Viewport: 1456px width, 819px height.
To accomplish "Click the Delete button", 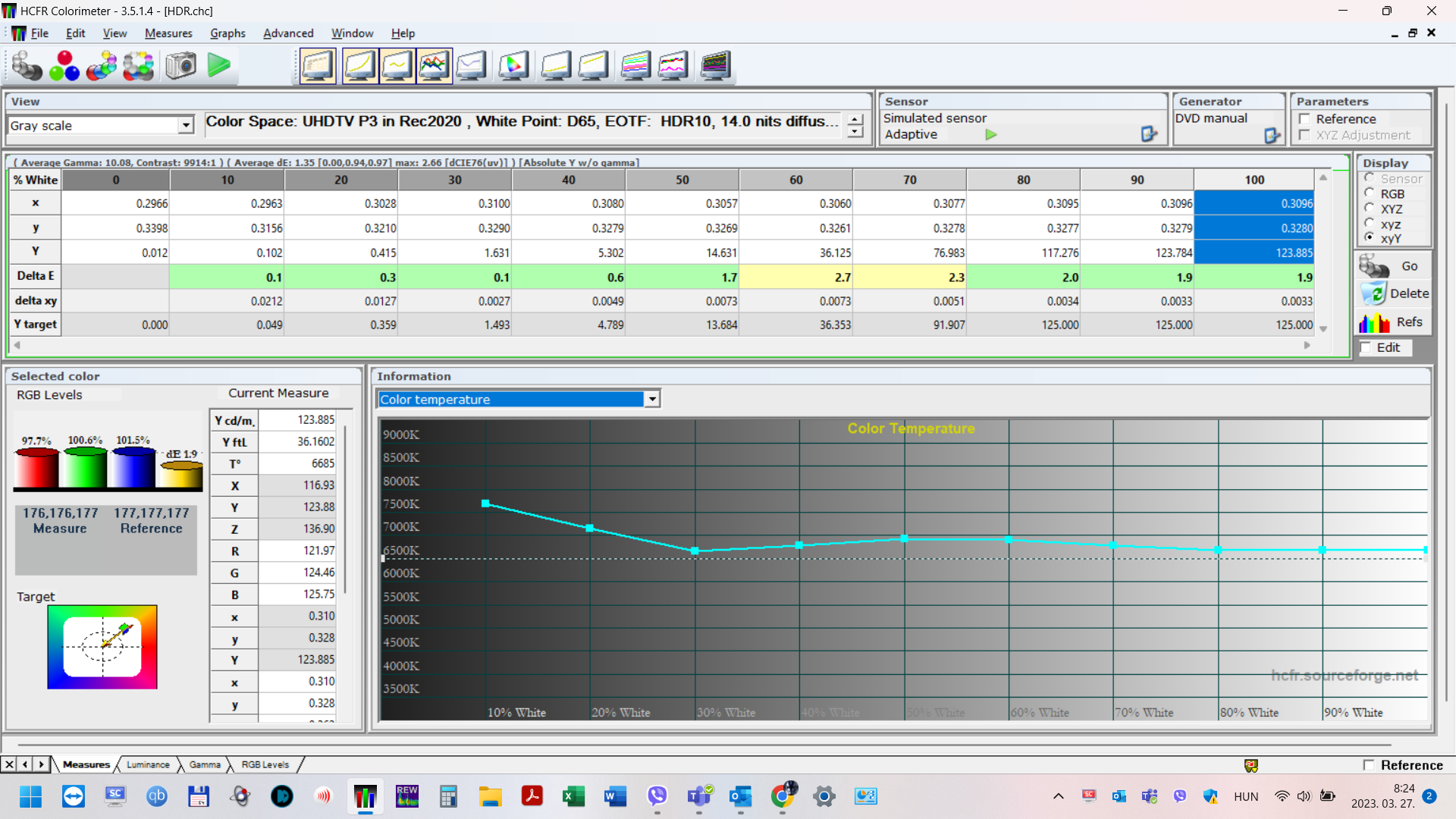I will click(x=1394, y=293).
